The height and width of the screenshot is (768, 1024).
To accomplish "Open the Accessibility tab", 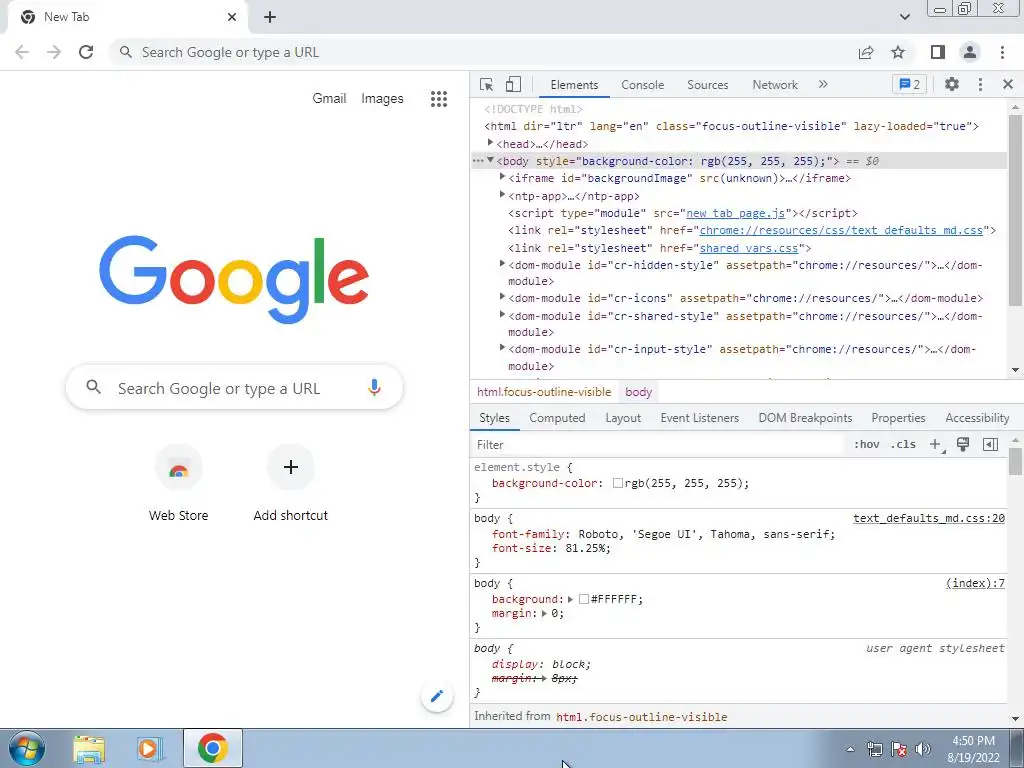I will [x=977, y=418].
